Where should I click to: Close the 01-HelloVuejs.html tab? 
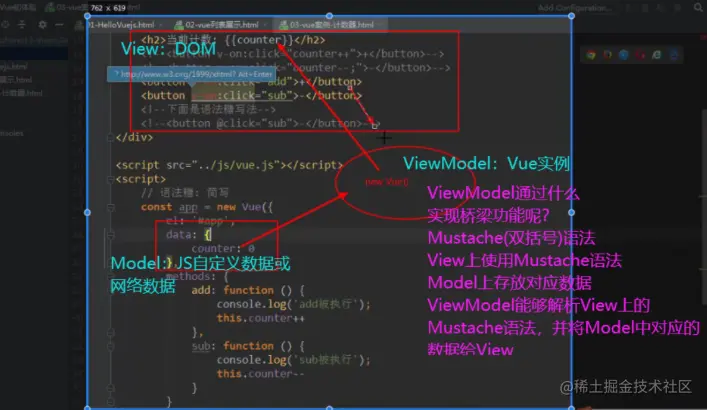pos(161,25)
